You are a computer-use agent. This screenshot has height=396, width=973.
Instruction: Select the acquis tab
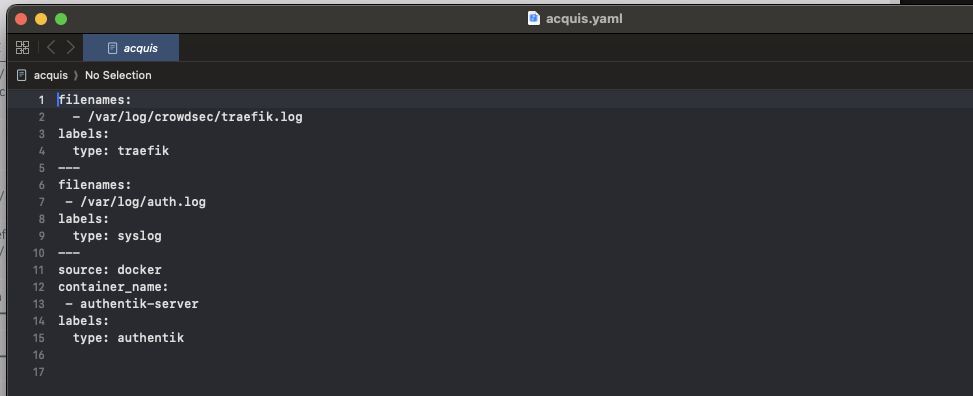[x=131, y=48]
